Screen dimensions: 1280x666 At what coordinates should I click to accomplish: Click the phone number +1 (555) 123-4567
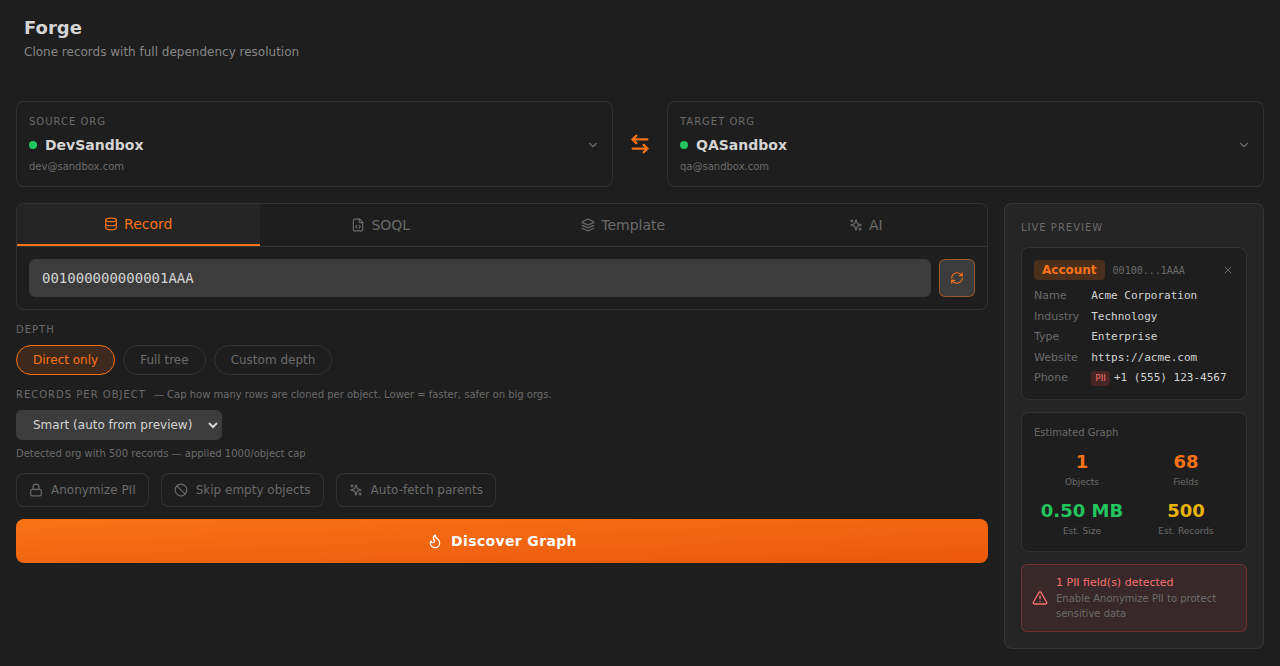click(1170, 378)
